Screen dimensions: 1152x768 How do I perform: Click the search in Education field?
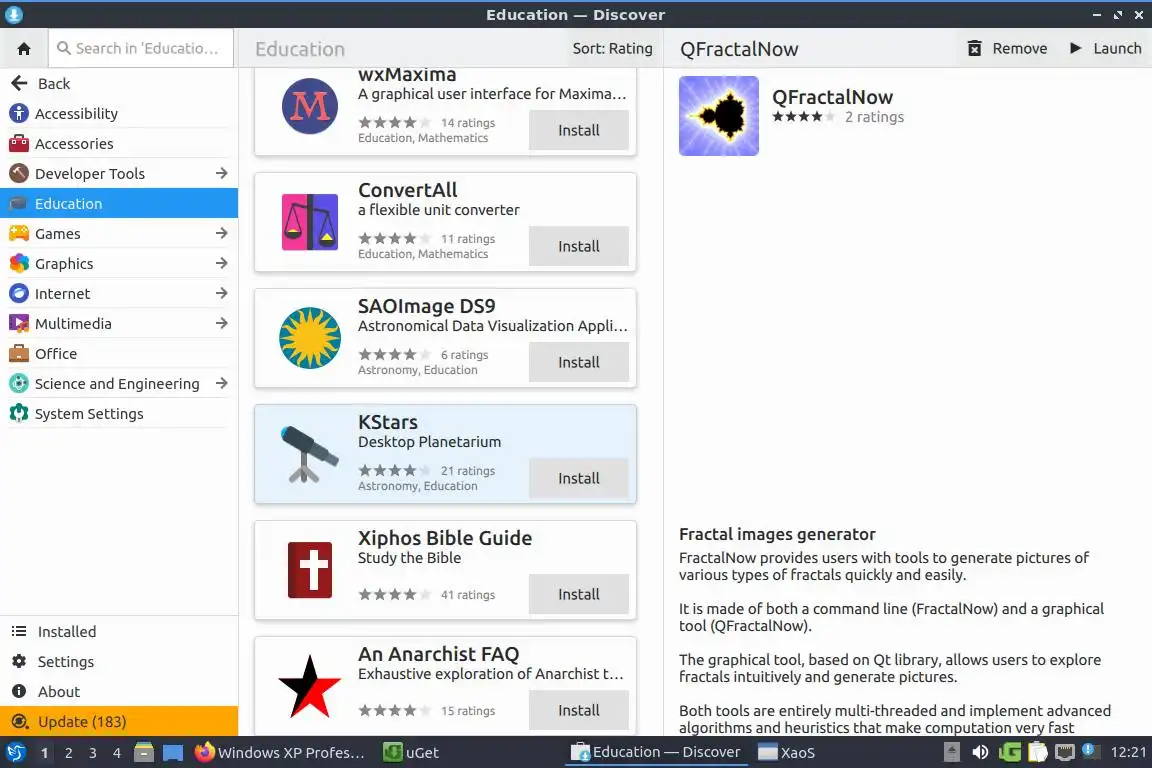click(141, 49)
